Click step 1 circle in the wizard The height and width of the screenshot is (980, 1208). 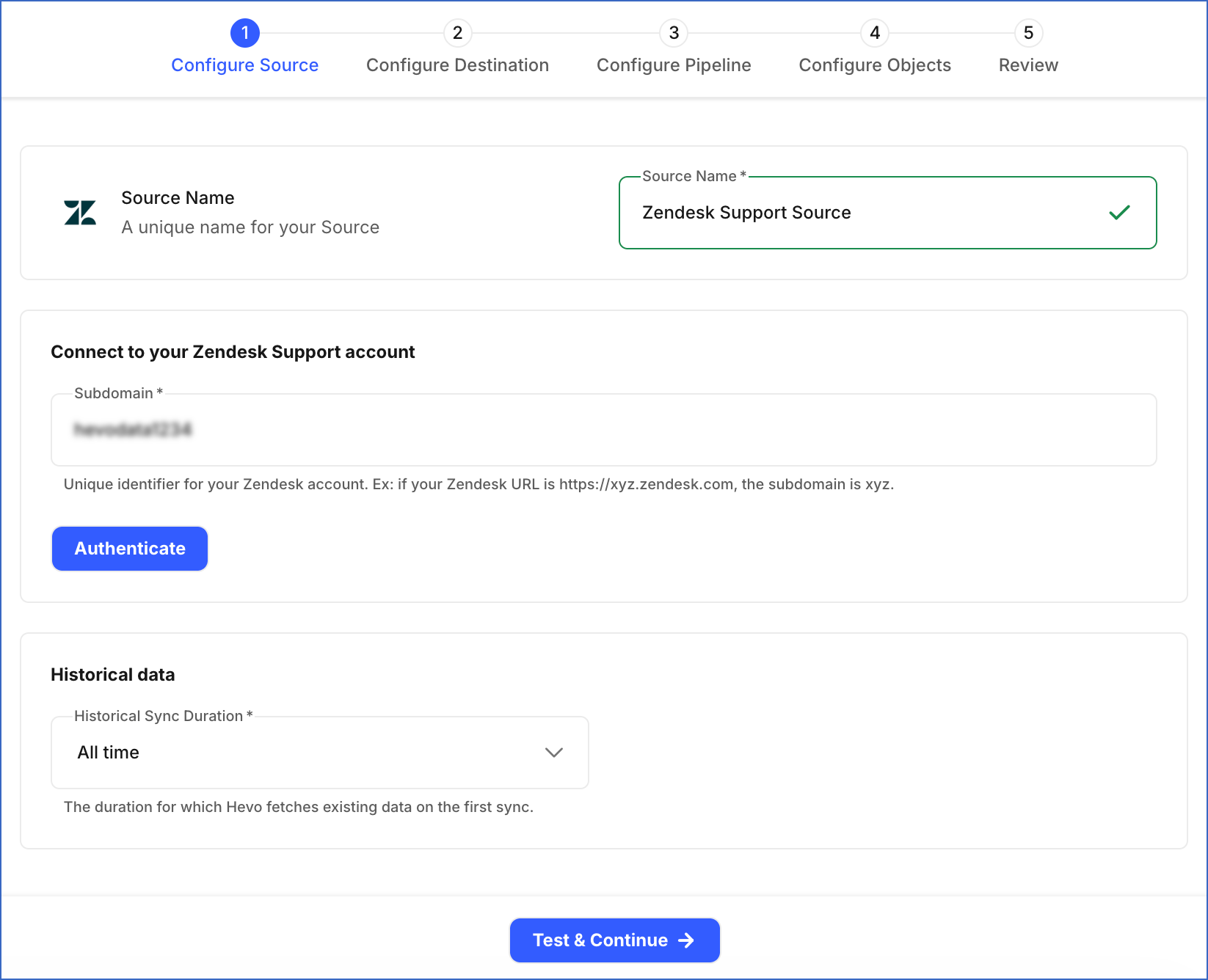[245, 33]
